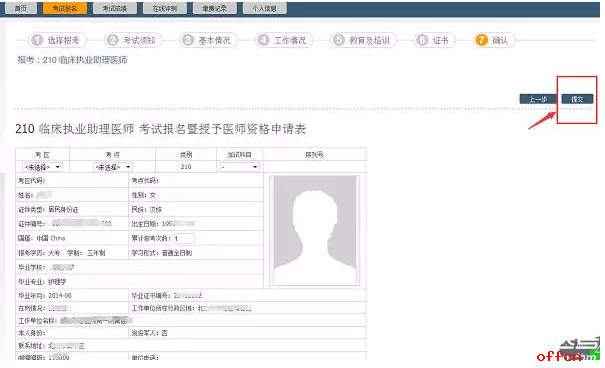Click the 上一步 previous step button
The height and width of the screenshot is (368, 605).
pyautogui.click(x=538, y=99)
